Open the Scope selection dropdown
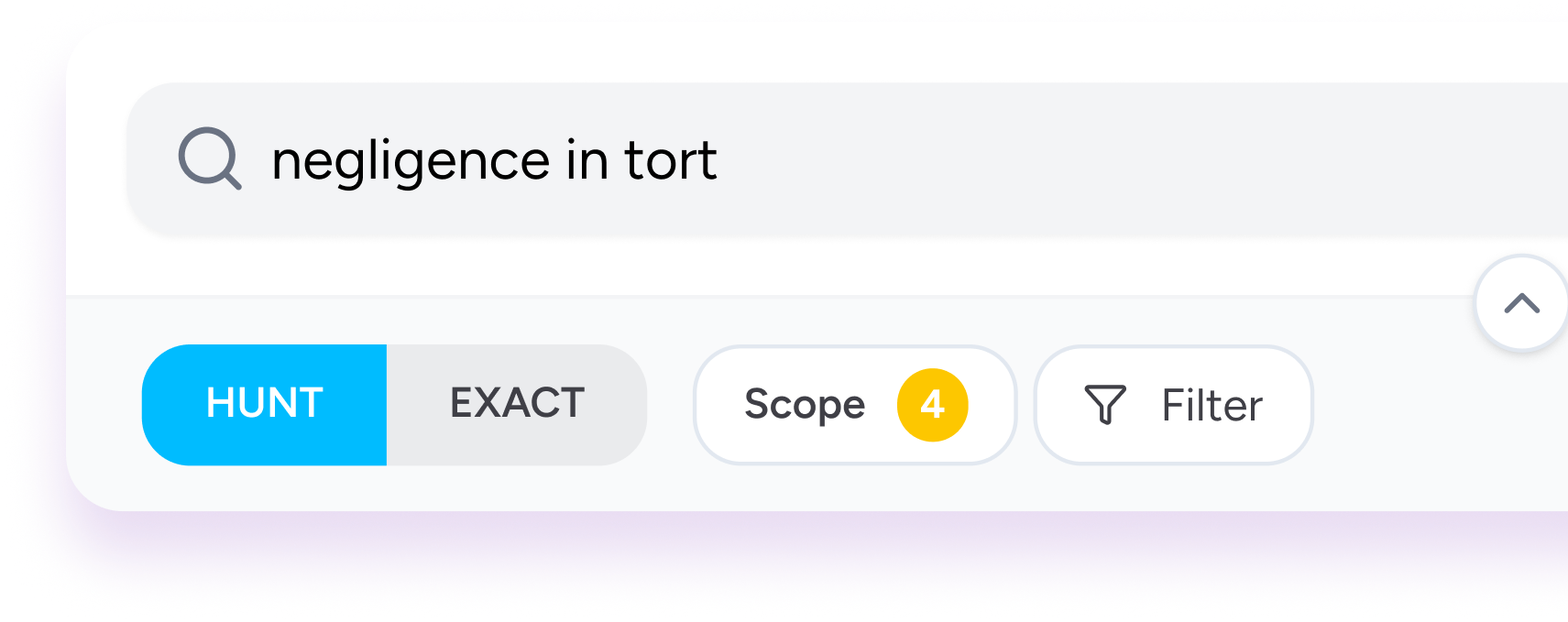Screen dimensions: 1568x622 pos(854,404)
